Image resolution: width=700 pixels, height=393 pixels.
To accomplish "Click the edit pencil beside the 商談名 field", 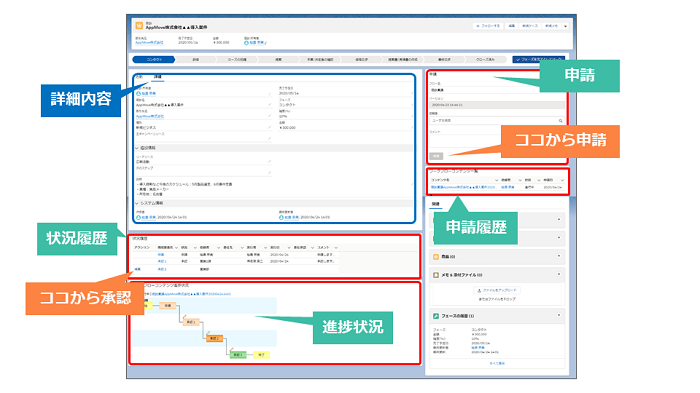I will (x=269, y=105).
